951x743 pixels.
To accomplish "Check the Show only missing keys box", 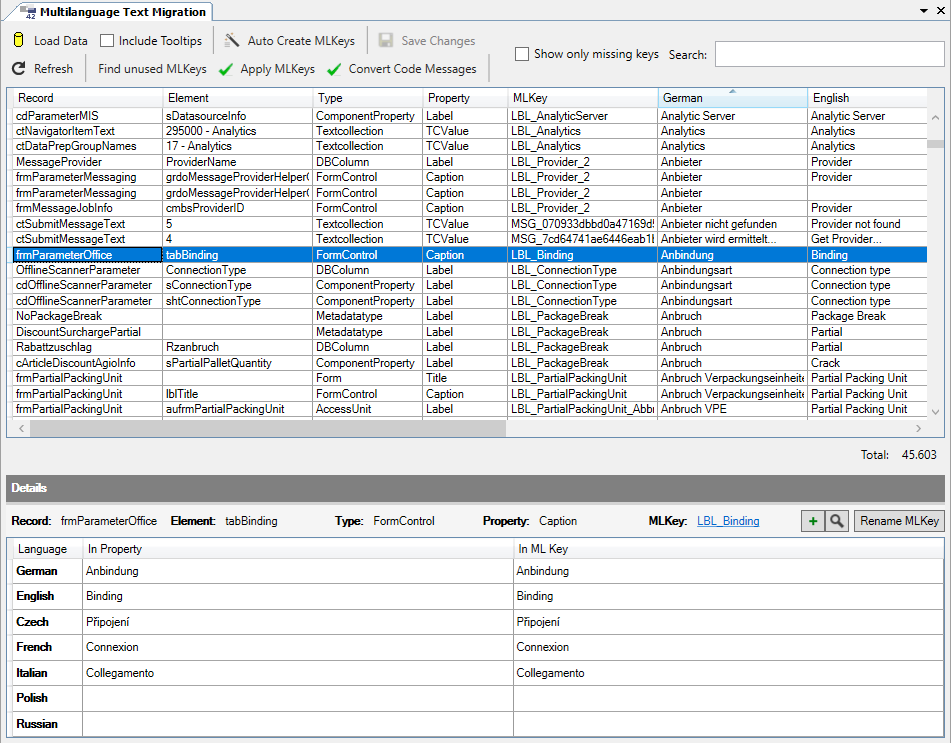I will click(x=522, y=54).
